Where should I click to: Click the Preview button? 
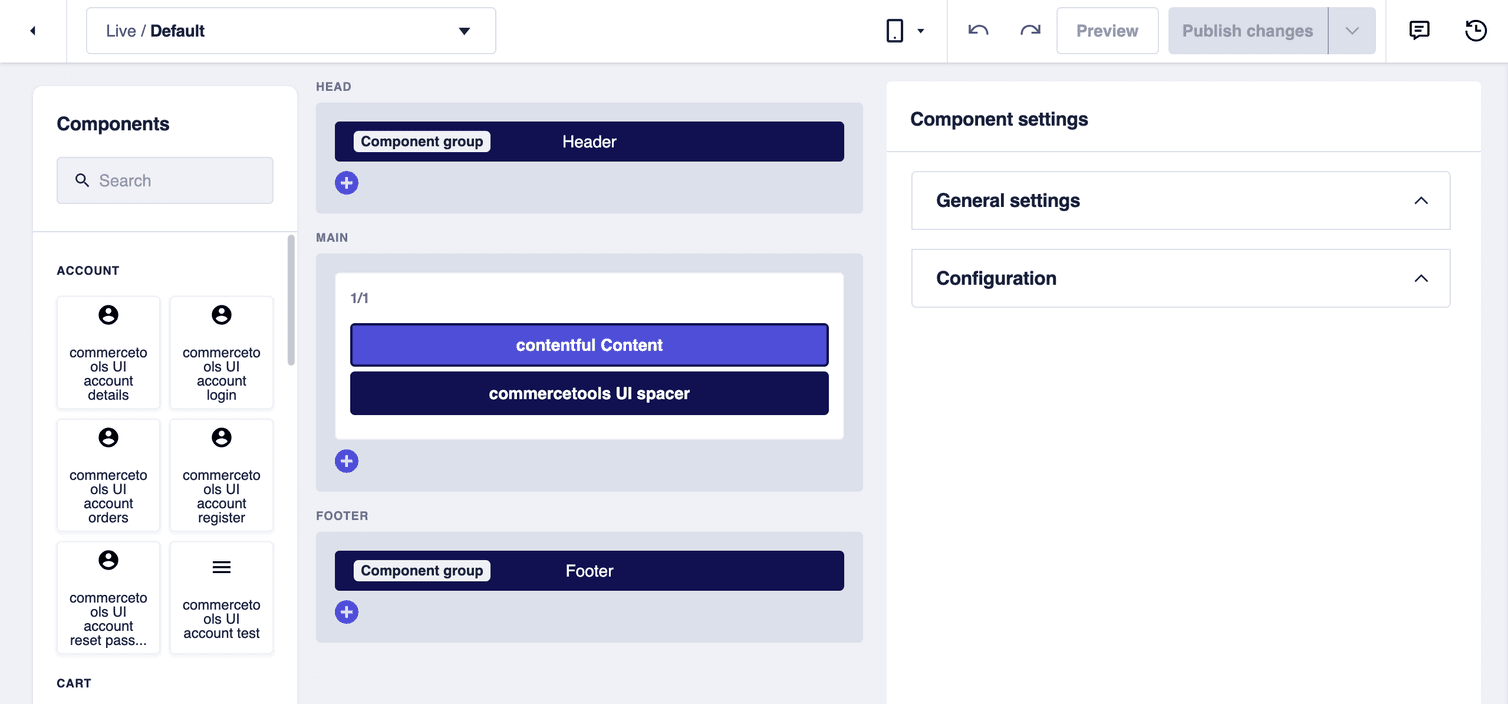(x=1107, y=30)
